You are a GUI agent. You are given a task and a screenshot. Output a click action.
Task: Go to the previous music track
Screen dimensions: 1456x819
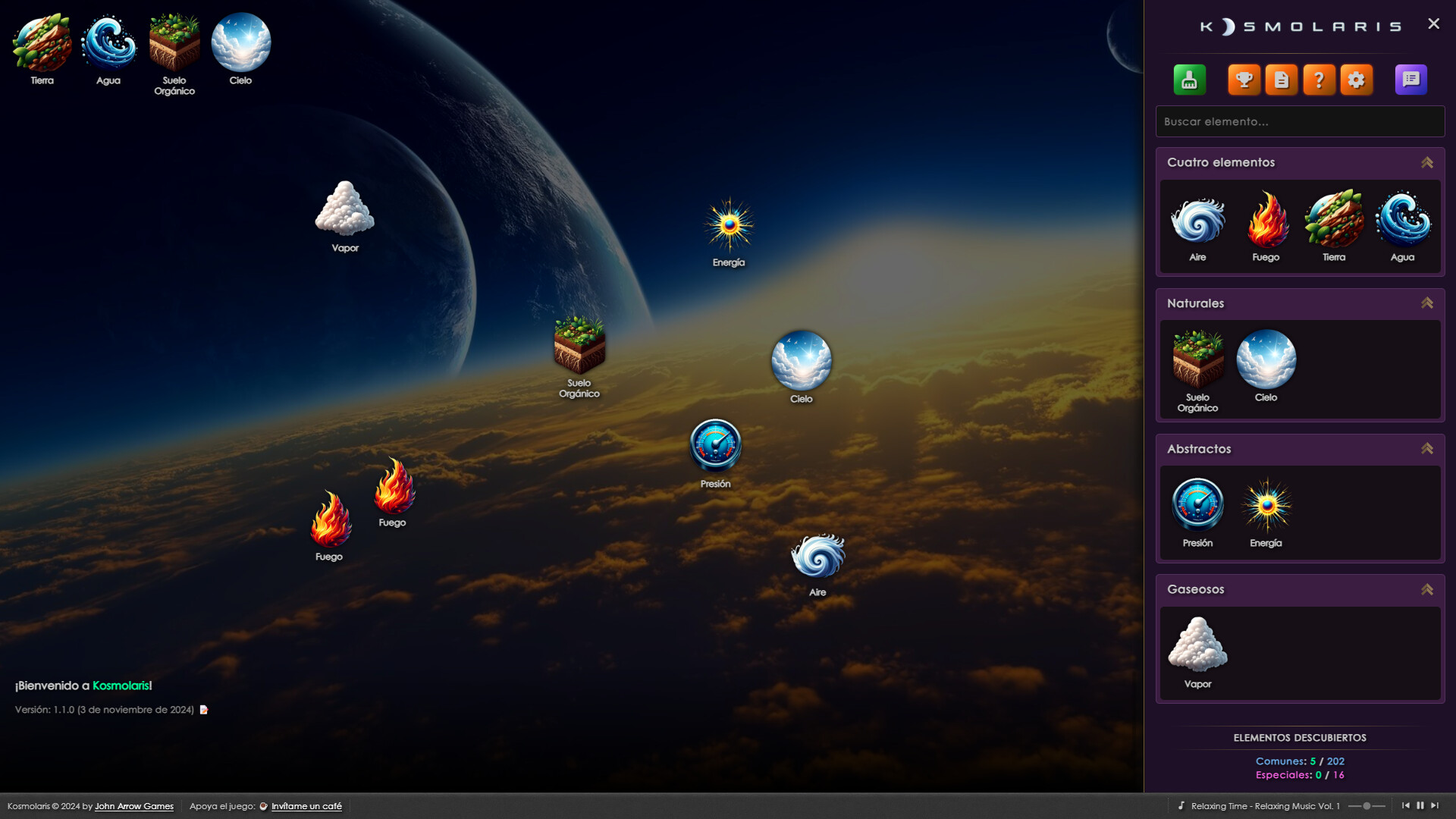[1406, 805]
